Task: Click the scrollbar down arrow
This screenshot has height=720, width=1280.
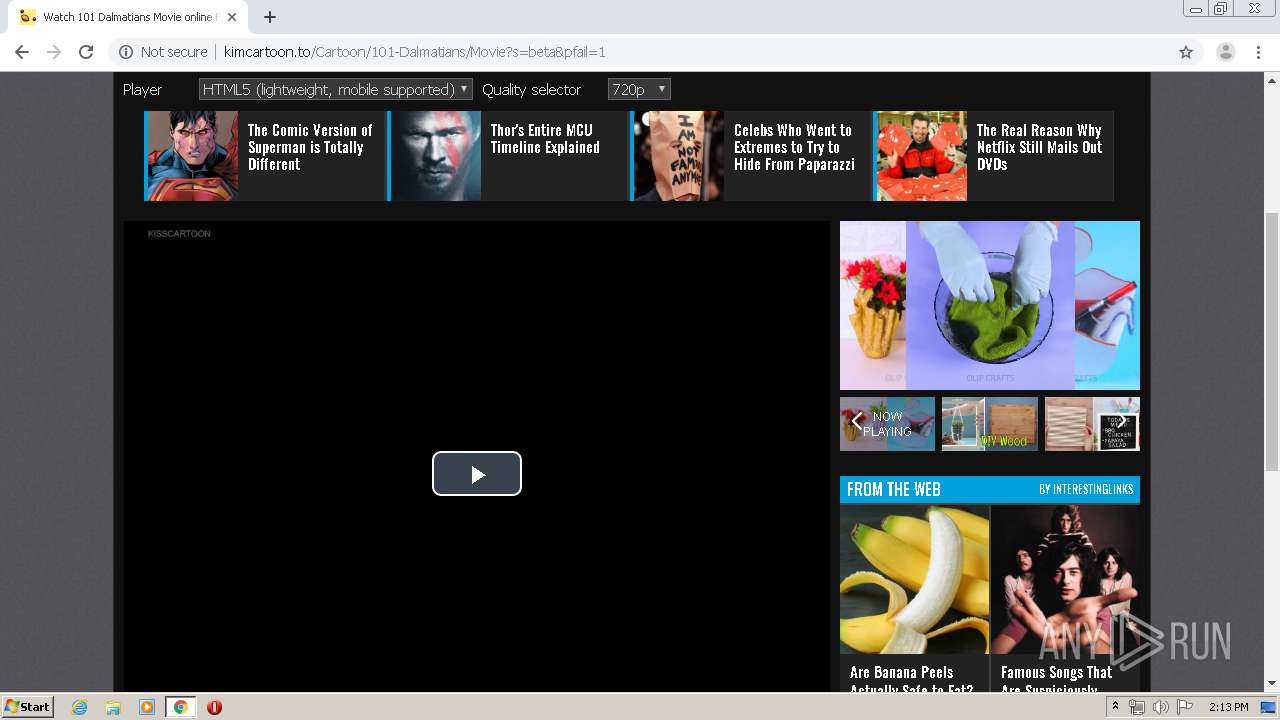Action: (1272, 684)
